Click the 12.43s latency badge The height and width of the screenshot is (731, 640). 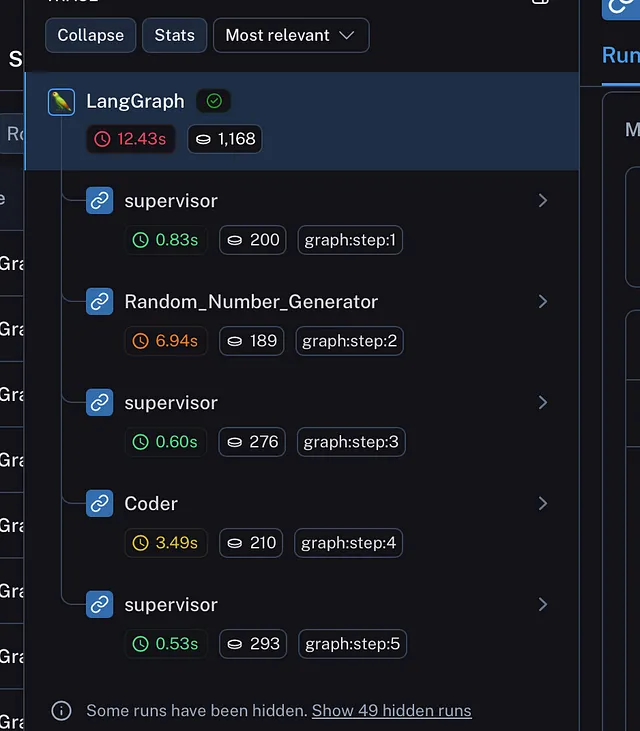(x=131, y=139)
